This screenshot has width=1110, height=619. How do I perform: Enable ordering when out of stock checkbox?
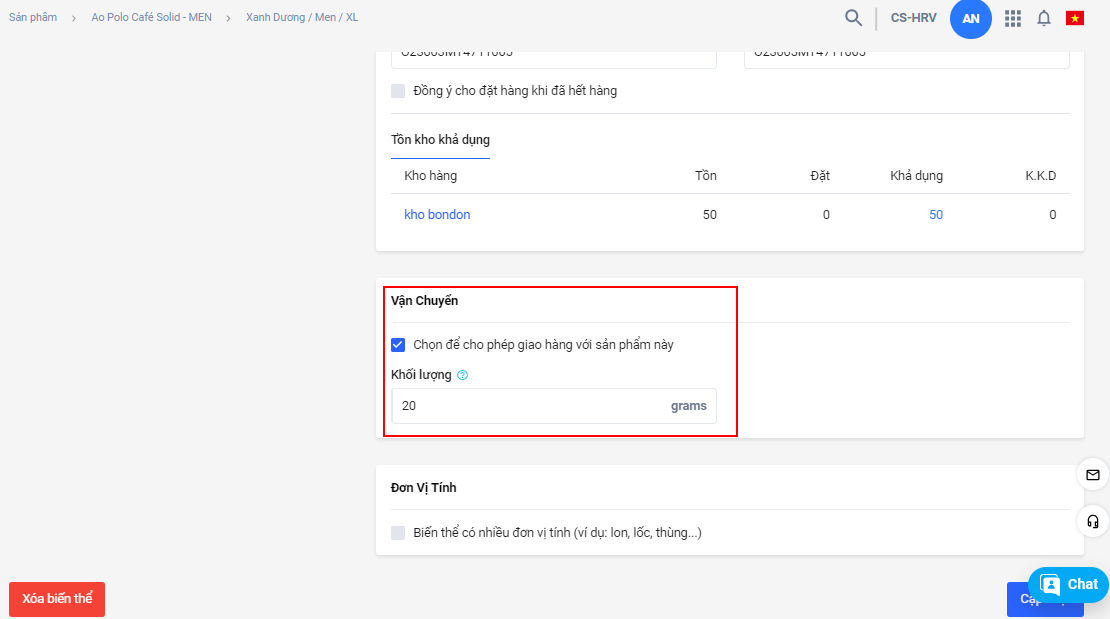[x=398, y=91]
